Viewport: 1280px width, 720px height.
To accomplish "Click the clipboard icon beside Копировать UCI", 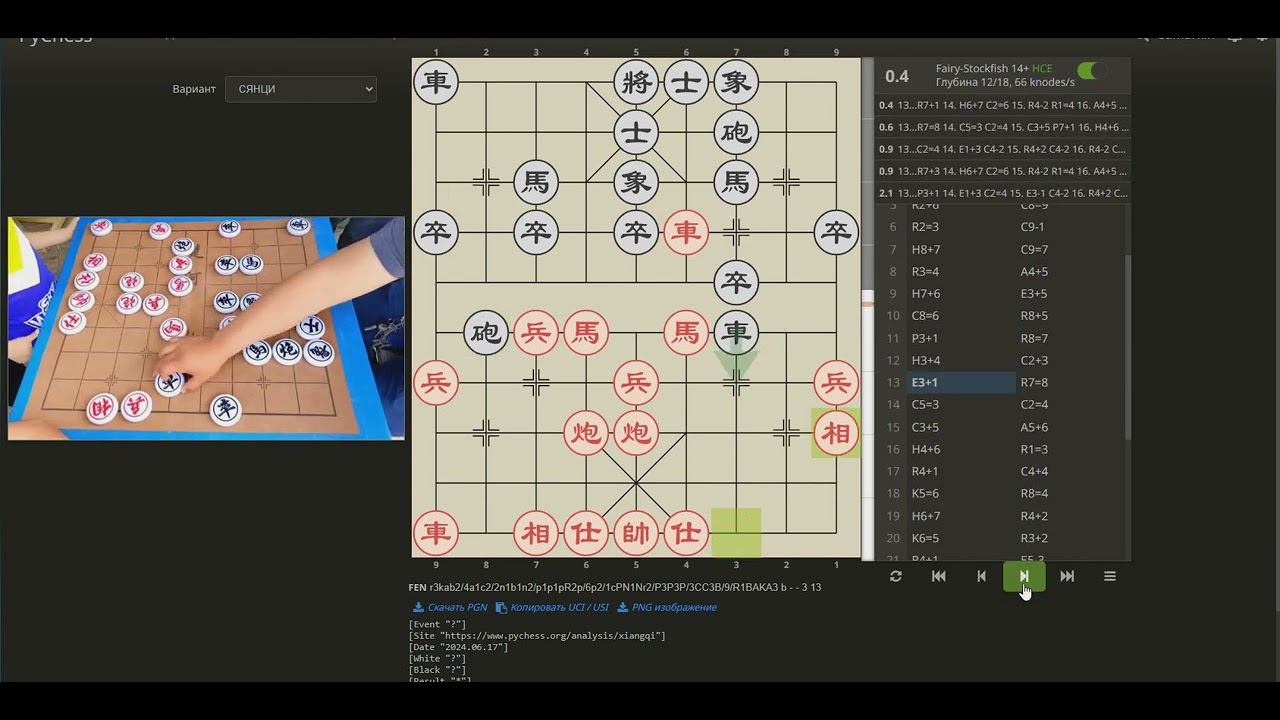I will (502, 607).
